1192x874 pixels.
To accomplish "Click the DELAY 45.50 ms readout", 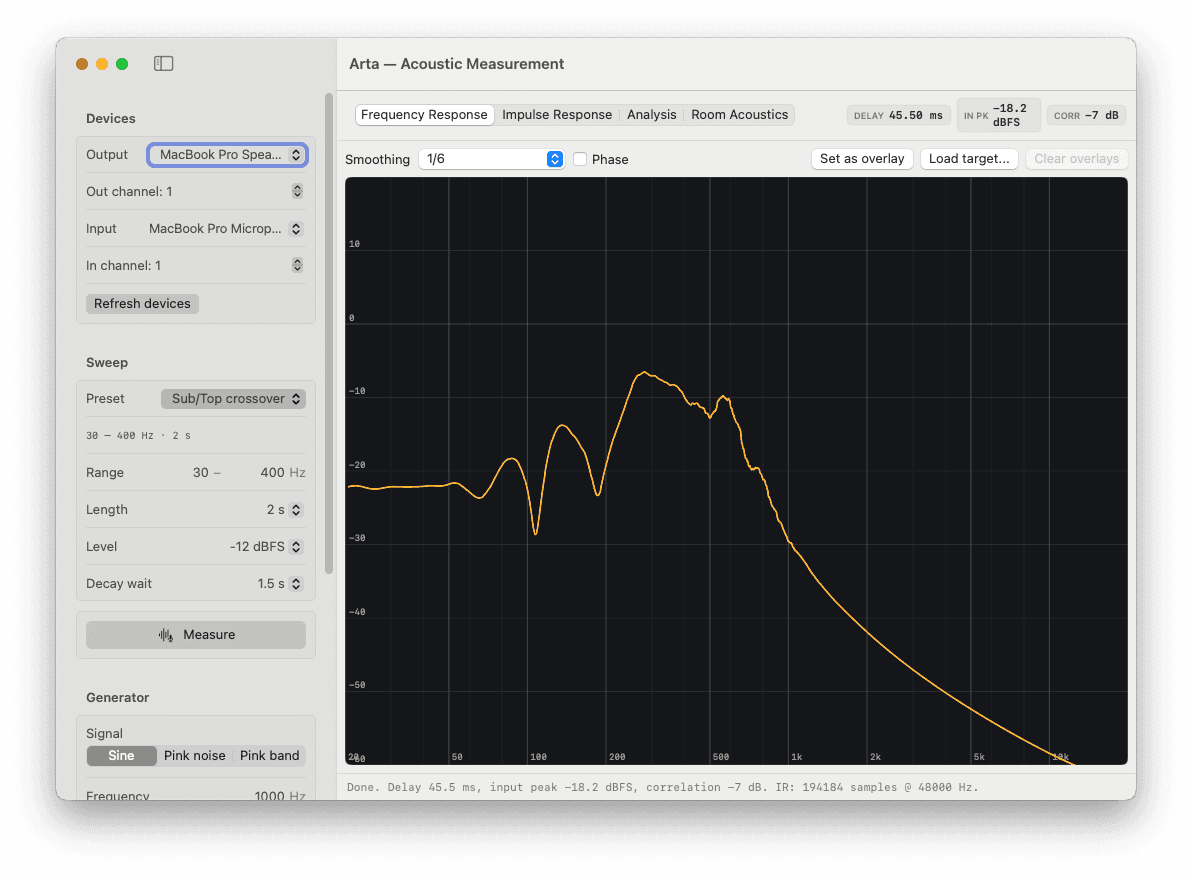I will tap(898, 116).
